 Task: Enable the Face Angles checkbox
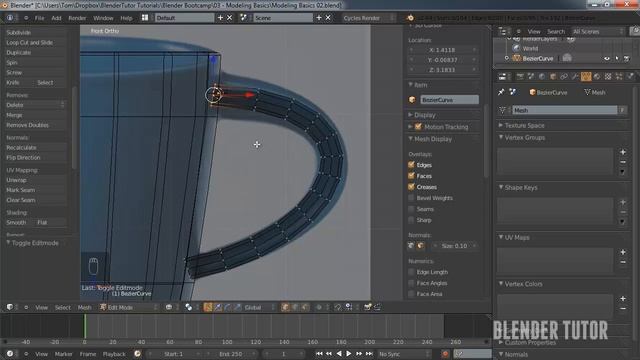click(x=411, y=283)
